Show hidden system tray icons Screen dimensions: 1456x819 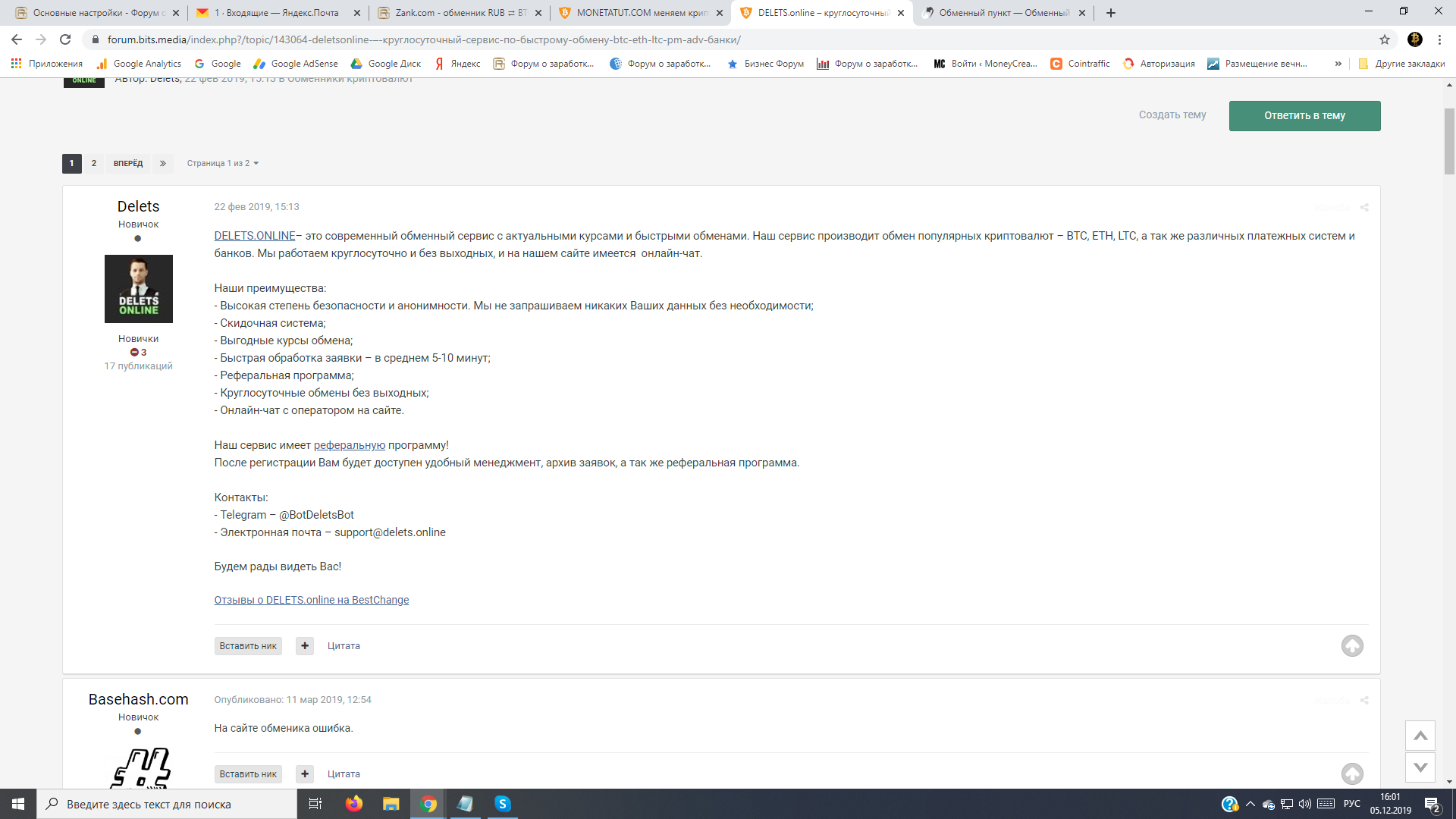(1250, 804)
